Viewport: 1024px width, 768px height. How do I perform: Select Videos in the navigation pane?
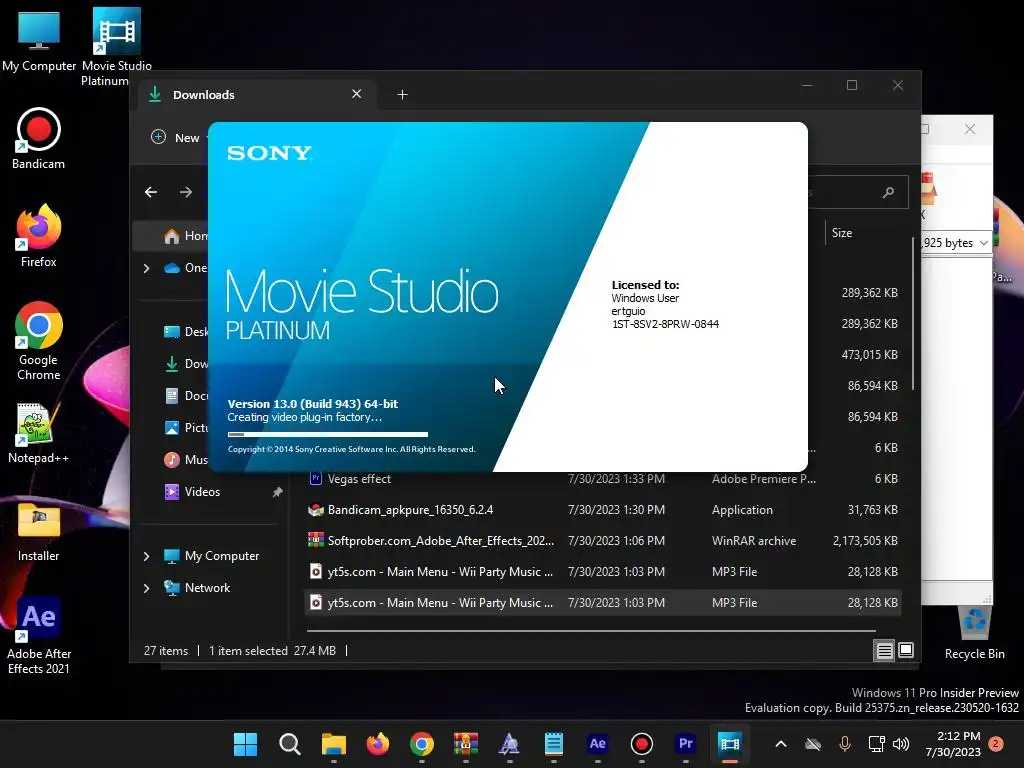(x=202, y=492)
